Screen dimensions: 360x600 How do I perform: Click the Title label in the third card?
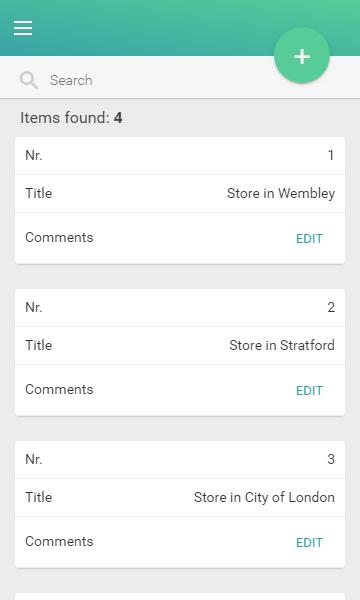[39, 497]
